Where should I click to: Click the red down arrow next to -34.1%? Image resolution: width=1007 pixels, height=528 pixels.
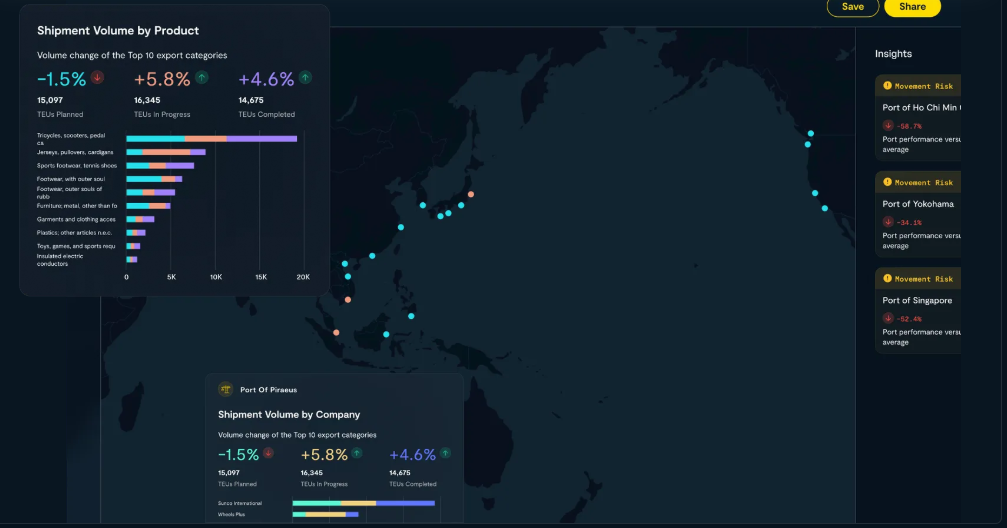[888, 222]
